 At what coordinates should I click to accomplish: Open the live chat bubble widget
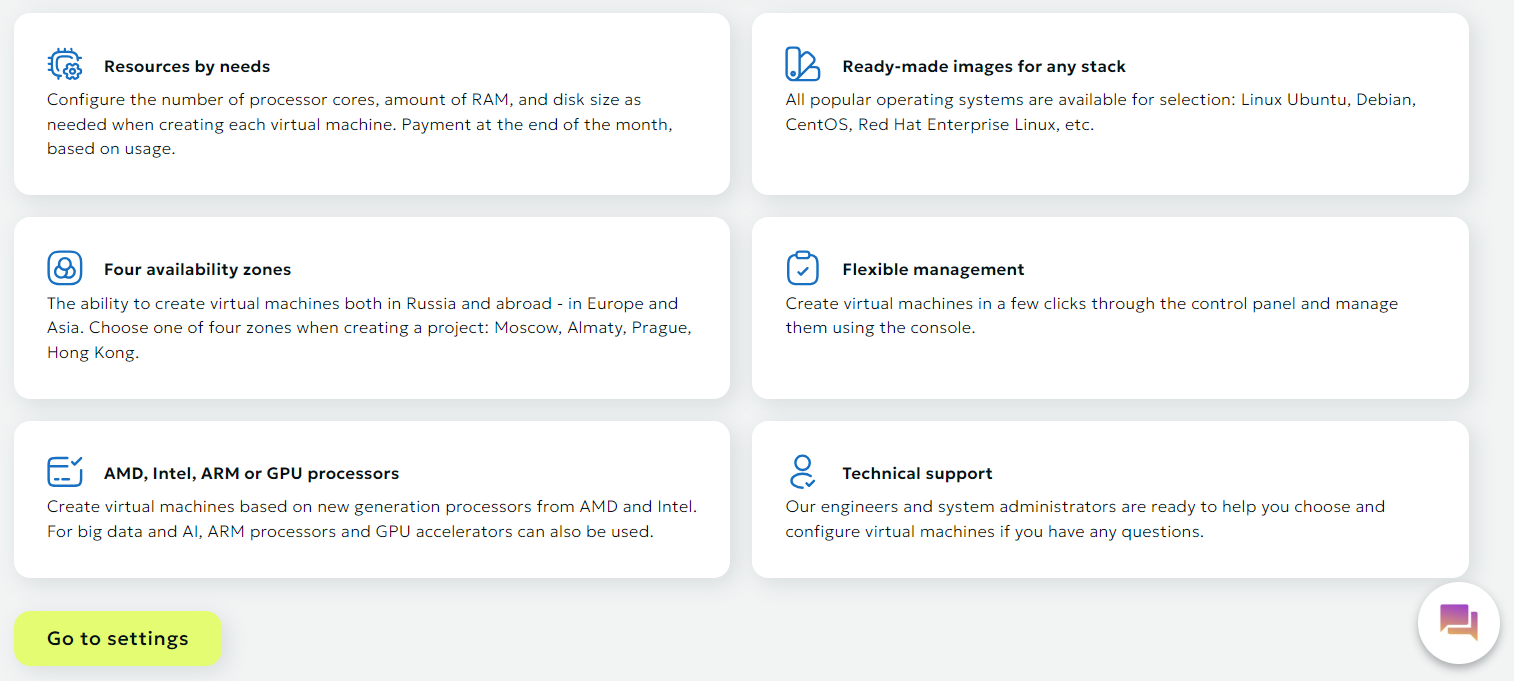(x=1458, y=622)
